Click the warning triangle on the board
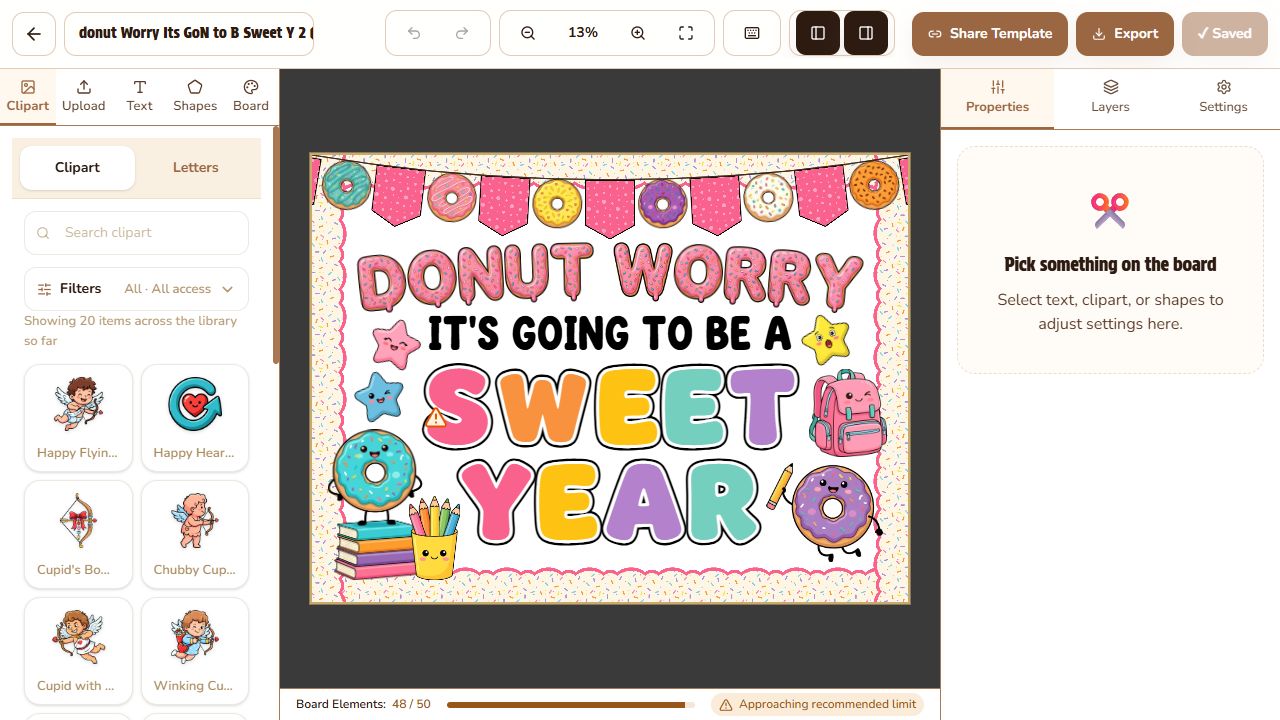 click(x=436, y=418)
